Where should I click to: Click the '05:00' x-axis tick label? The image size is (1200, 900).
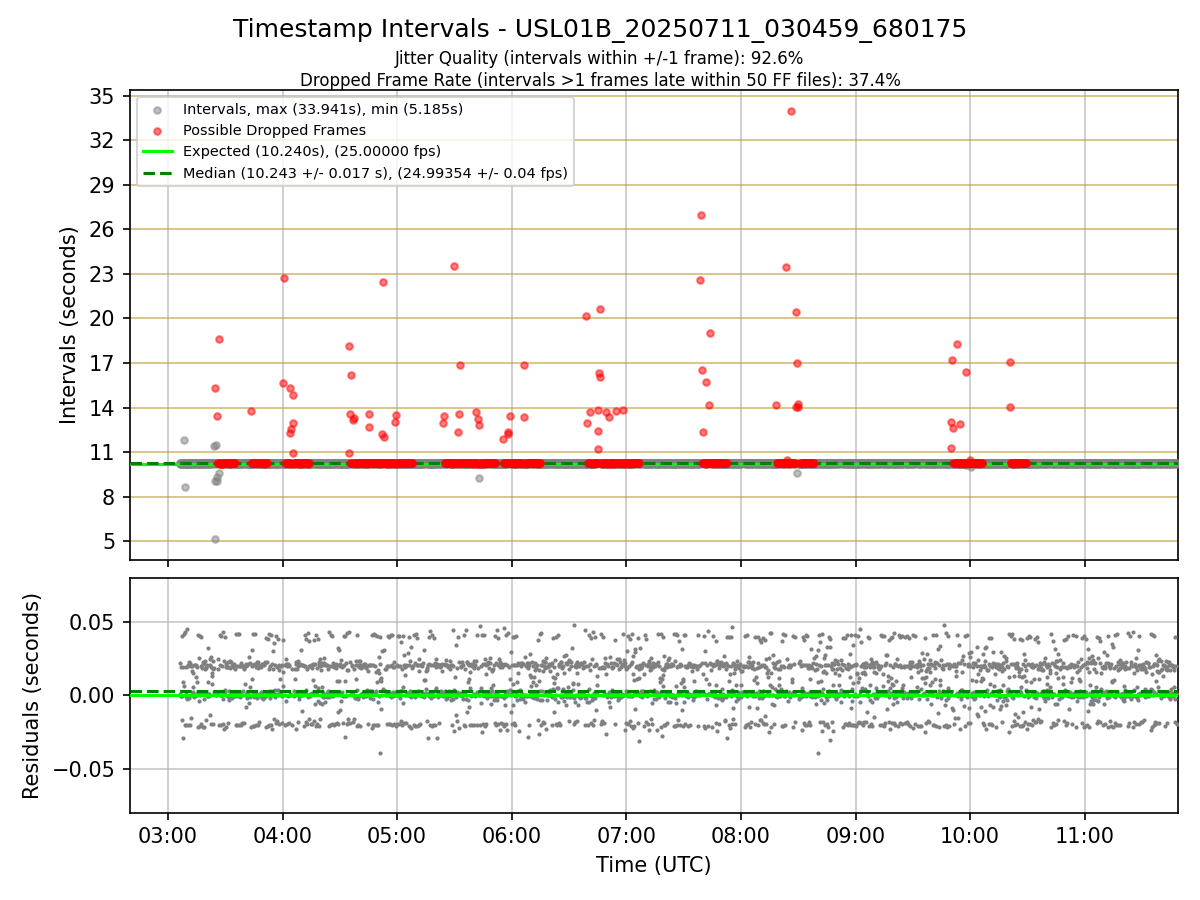[x=397, y=834]
